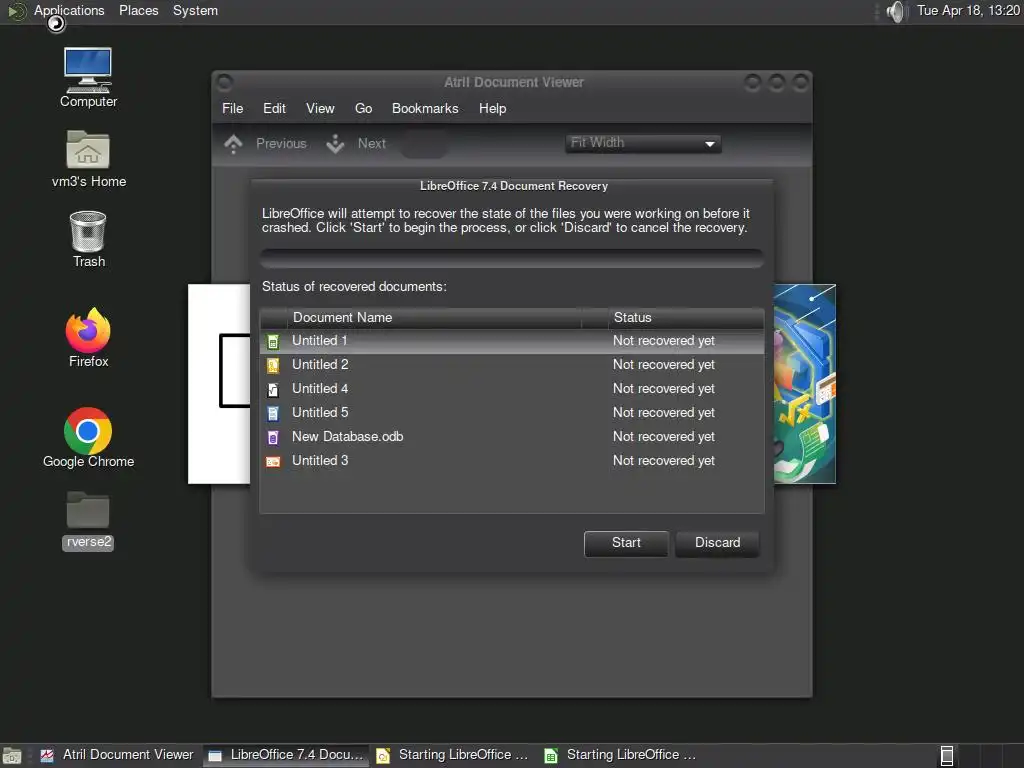
Task: Switch to Atril Document Viewer taskbar button
Action: 118,756
